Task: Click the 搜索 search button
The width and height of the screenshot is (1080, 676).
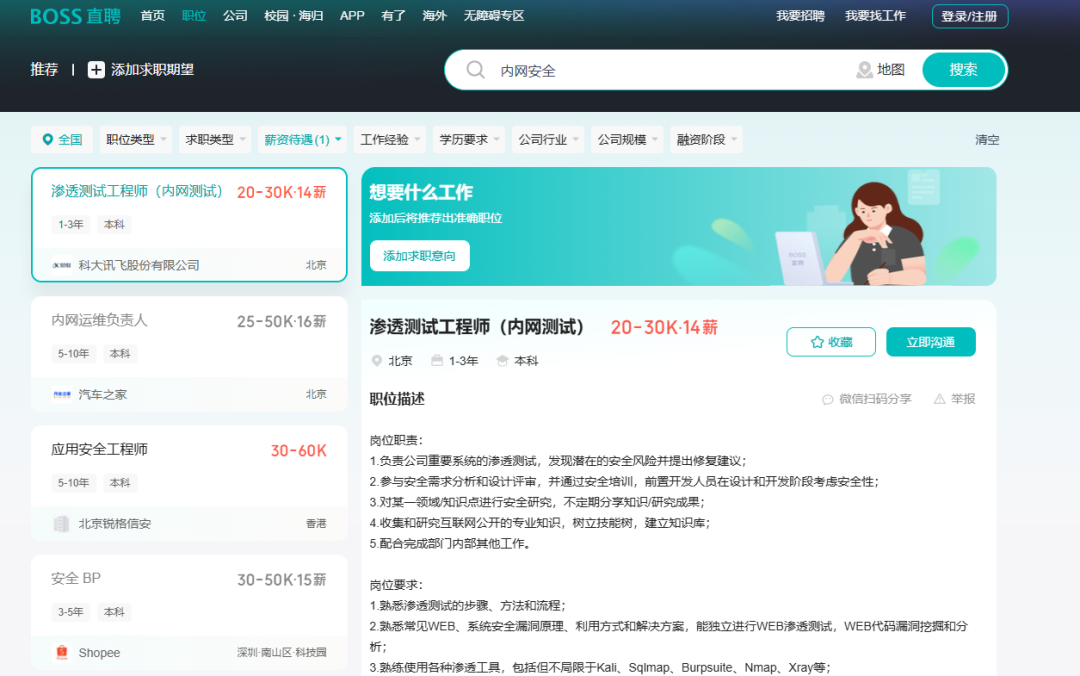Action: pyautogui.click(x=963, y=70)
